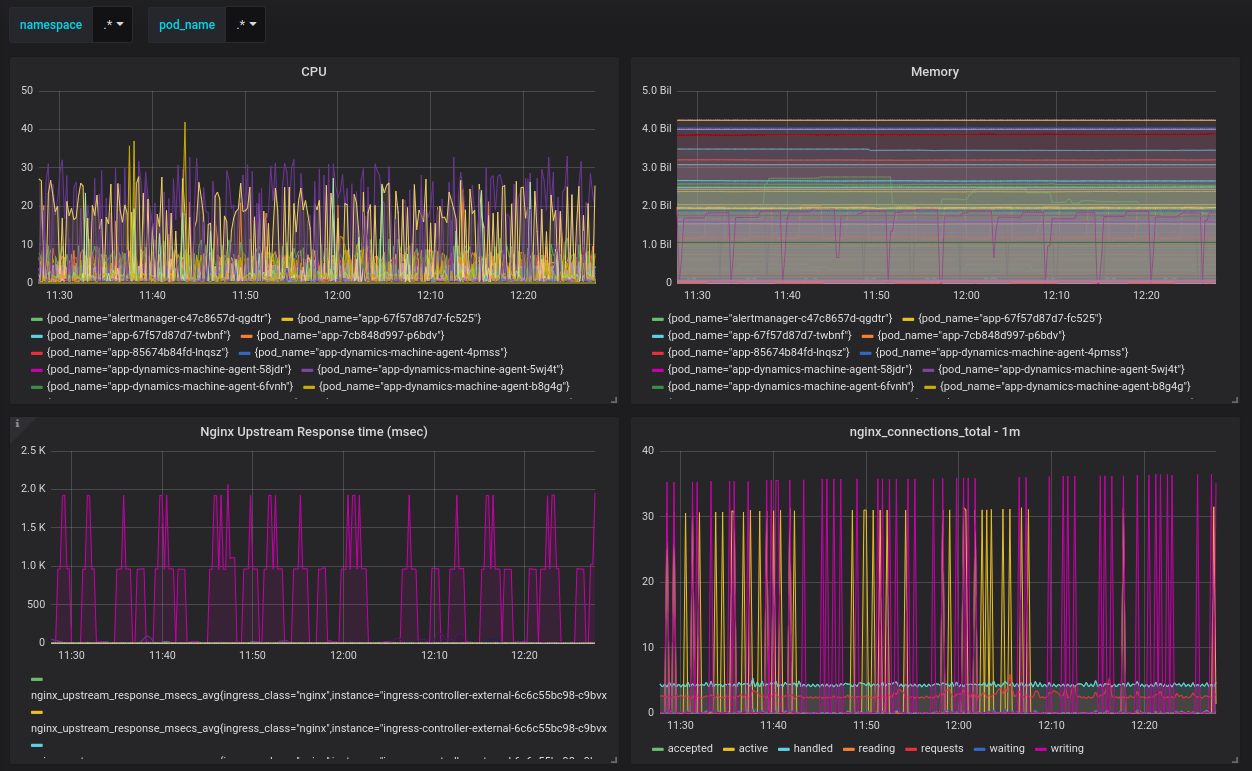The height and width of the screenshot is (771, 1252).
Task: Click Nginx Upstream Response time panel title
Action: tap(314, 432)
